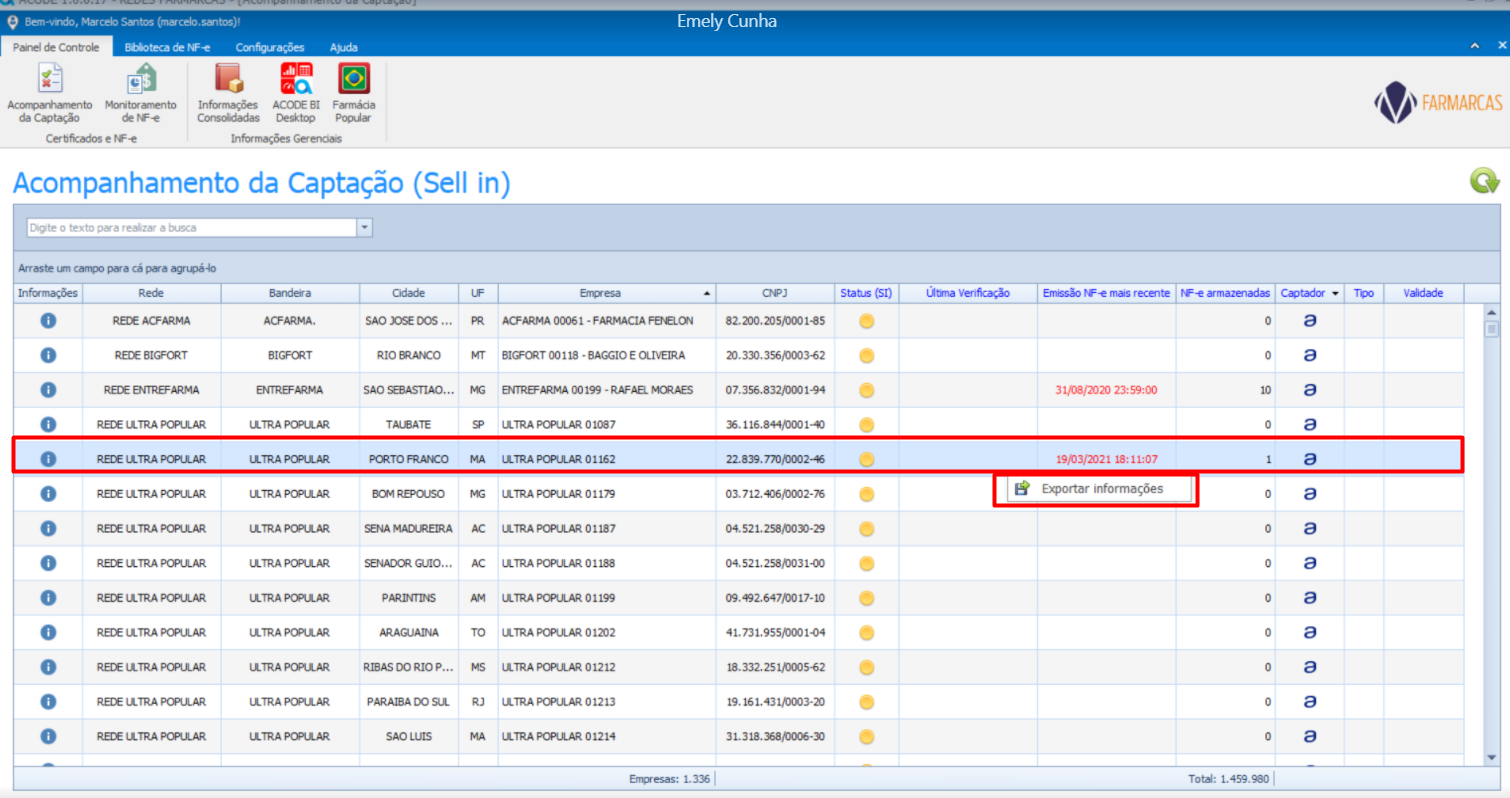
Task: Click yellow status circle for ENTREFARMA row
Action: point(867,390)
